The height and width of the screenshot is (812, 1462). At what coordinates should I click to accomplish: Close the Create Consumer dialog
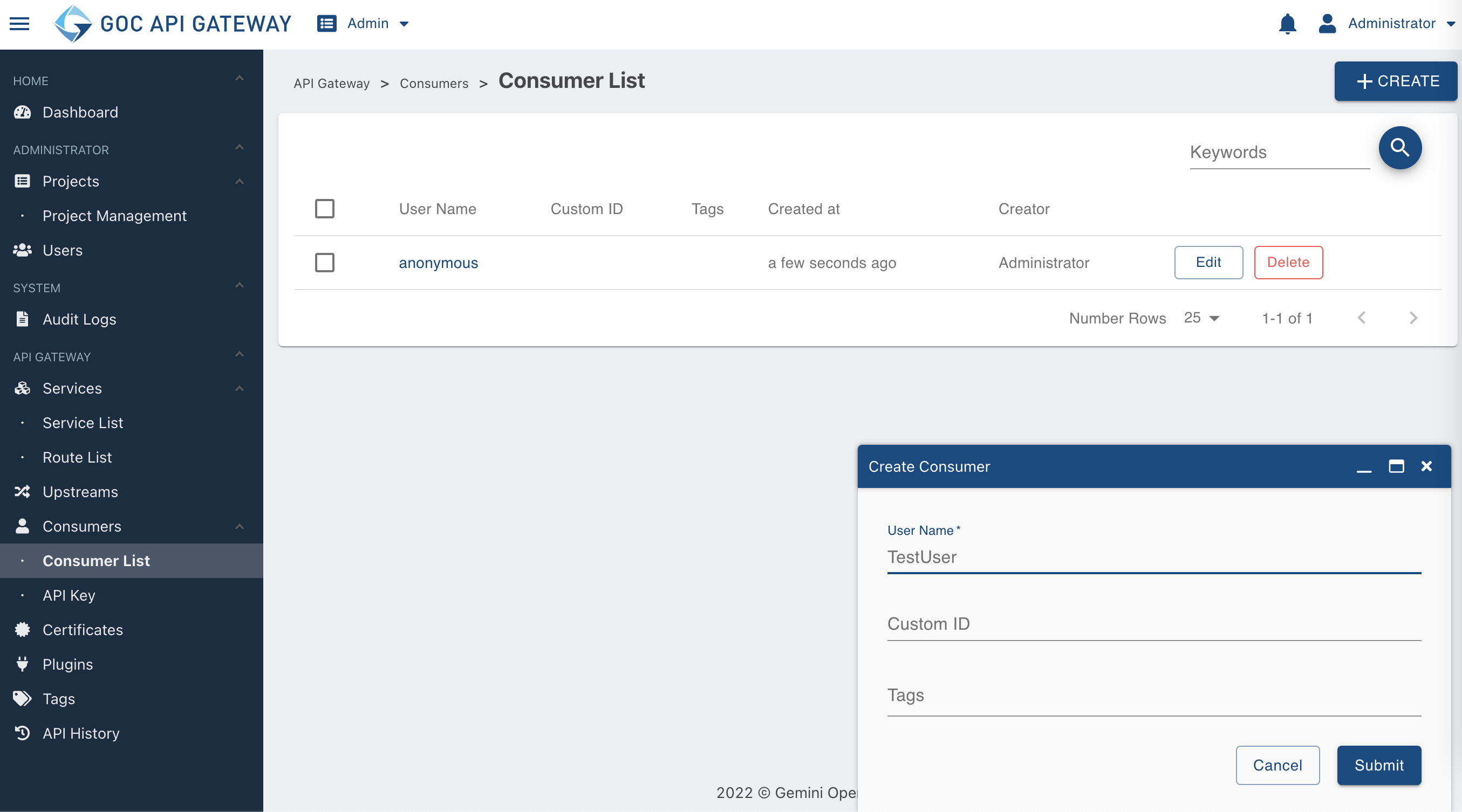point(1427,466)
